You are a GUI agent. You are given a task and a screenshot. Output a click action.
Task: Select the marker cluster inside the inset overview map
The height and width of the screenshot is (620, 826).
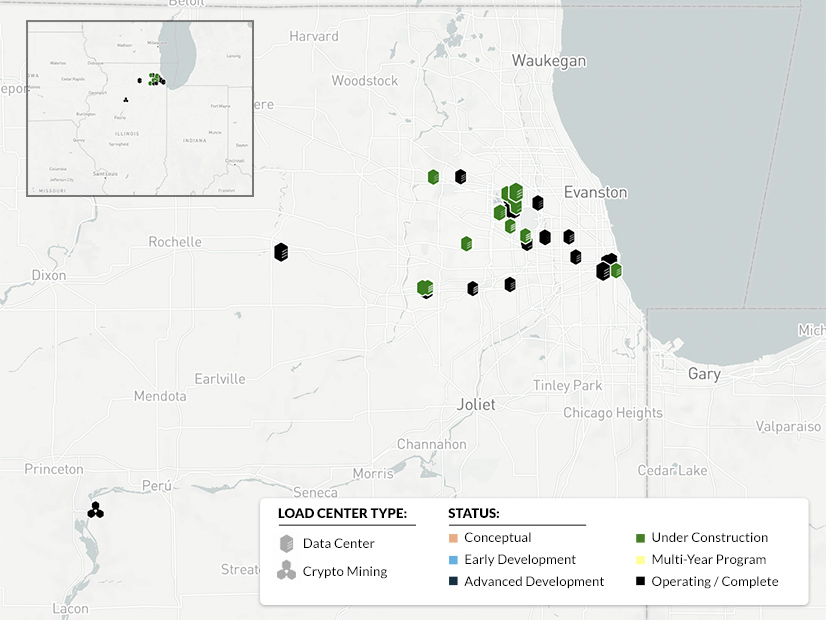point(156,78)
